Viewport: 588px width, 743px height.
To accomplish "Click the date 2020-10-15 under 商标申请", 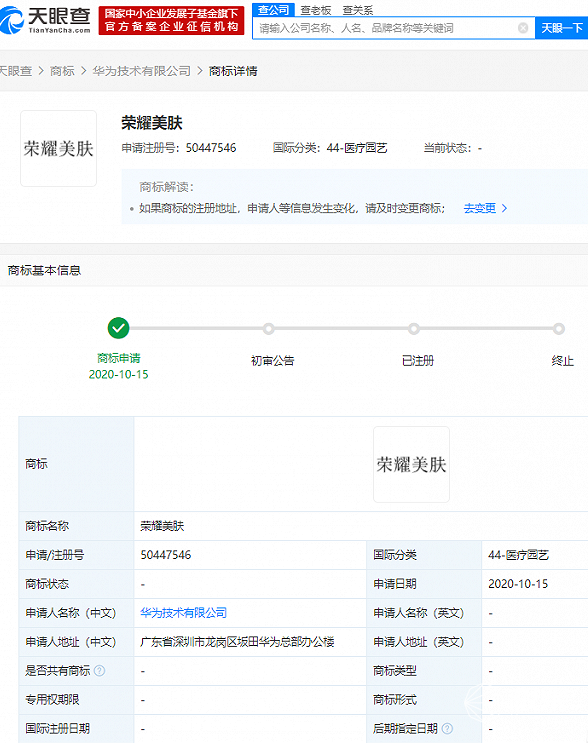I will 118,374.
